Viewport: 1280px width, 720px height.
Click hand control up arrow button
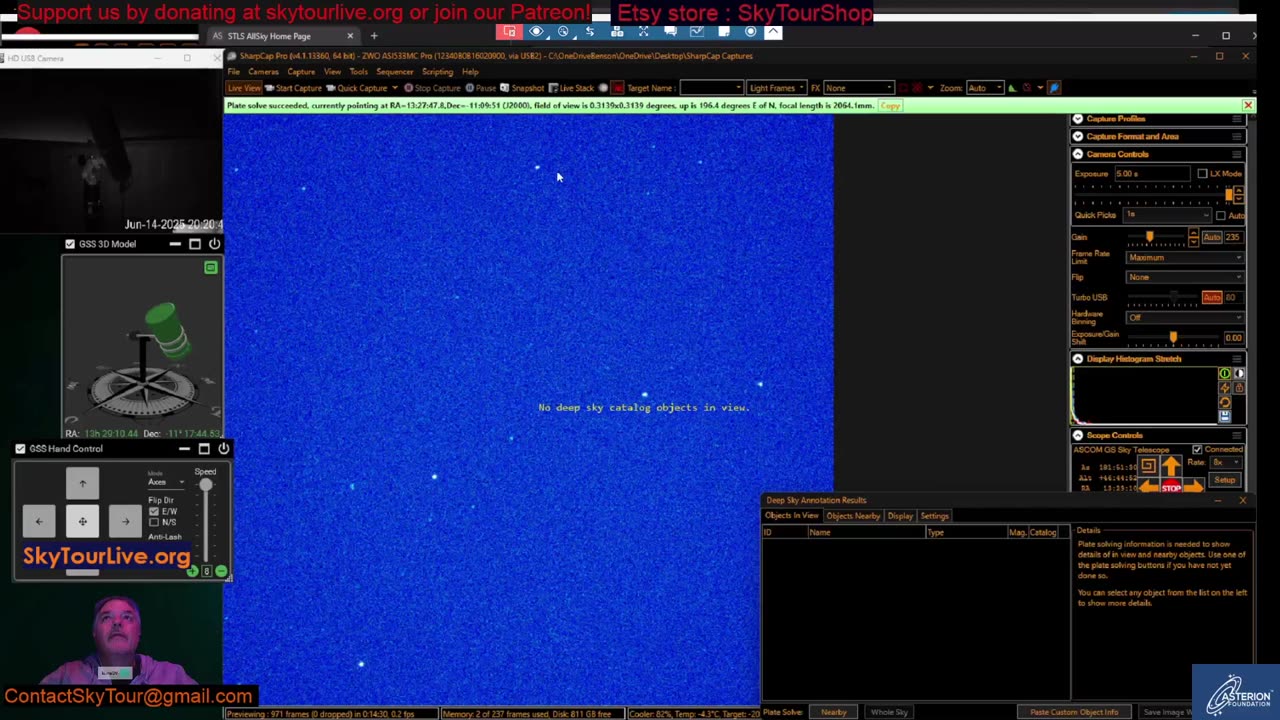(x=83, y=484)
